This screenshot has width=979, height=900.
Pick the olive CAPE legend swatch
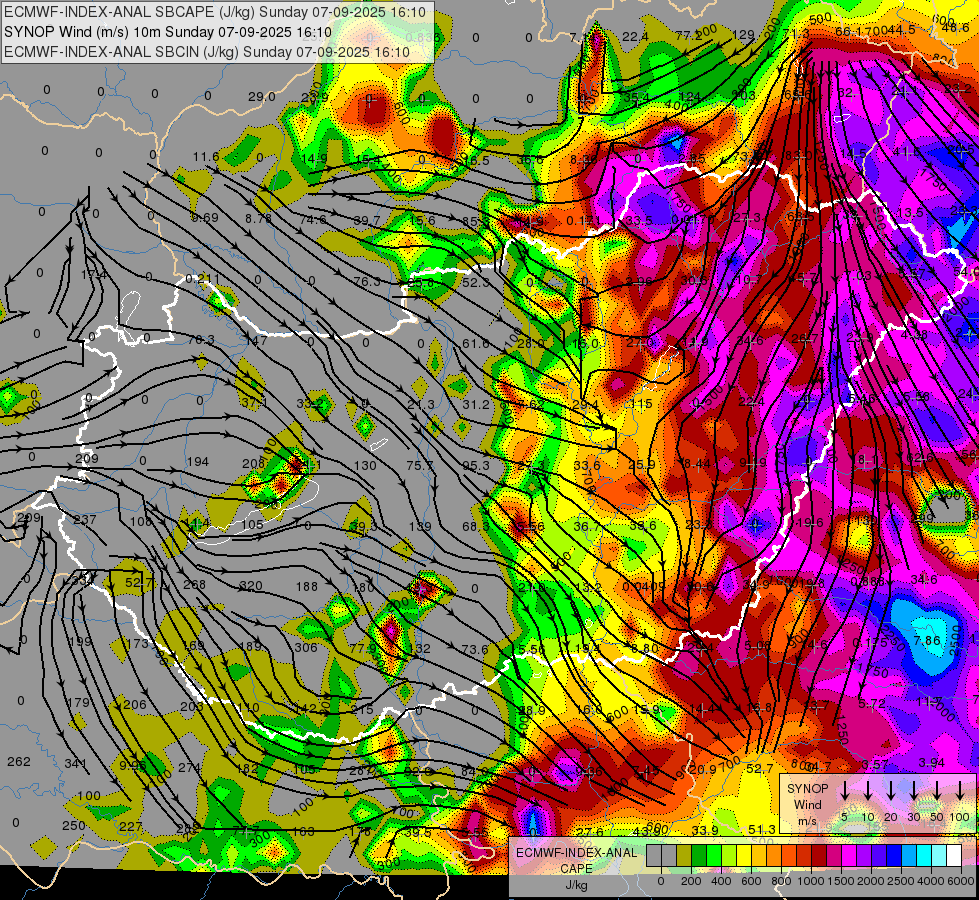click(684, 855)
